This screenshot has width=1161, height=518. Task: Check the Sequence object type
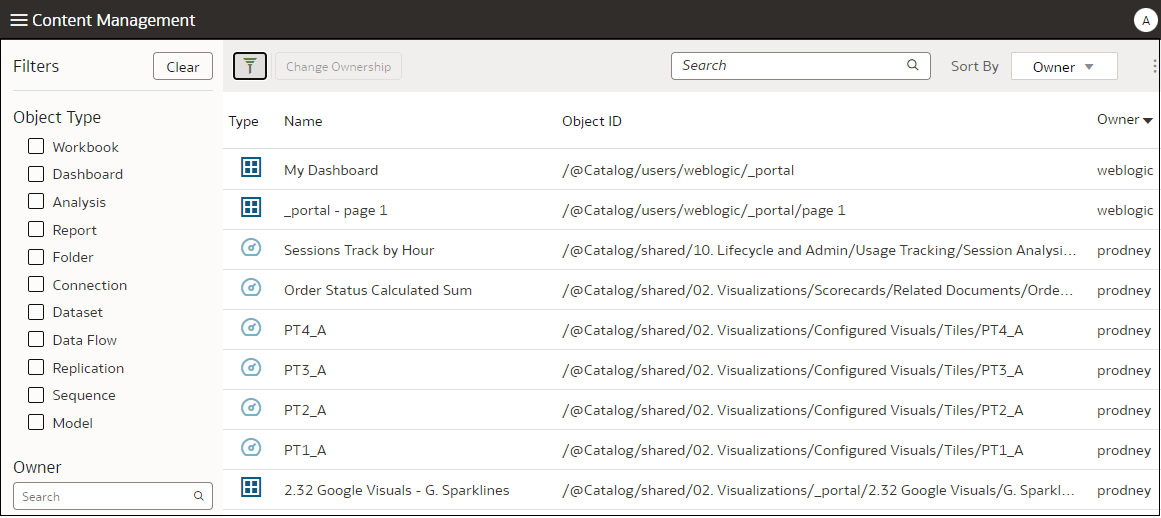click(36, 395)
